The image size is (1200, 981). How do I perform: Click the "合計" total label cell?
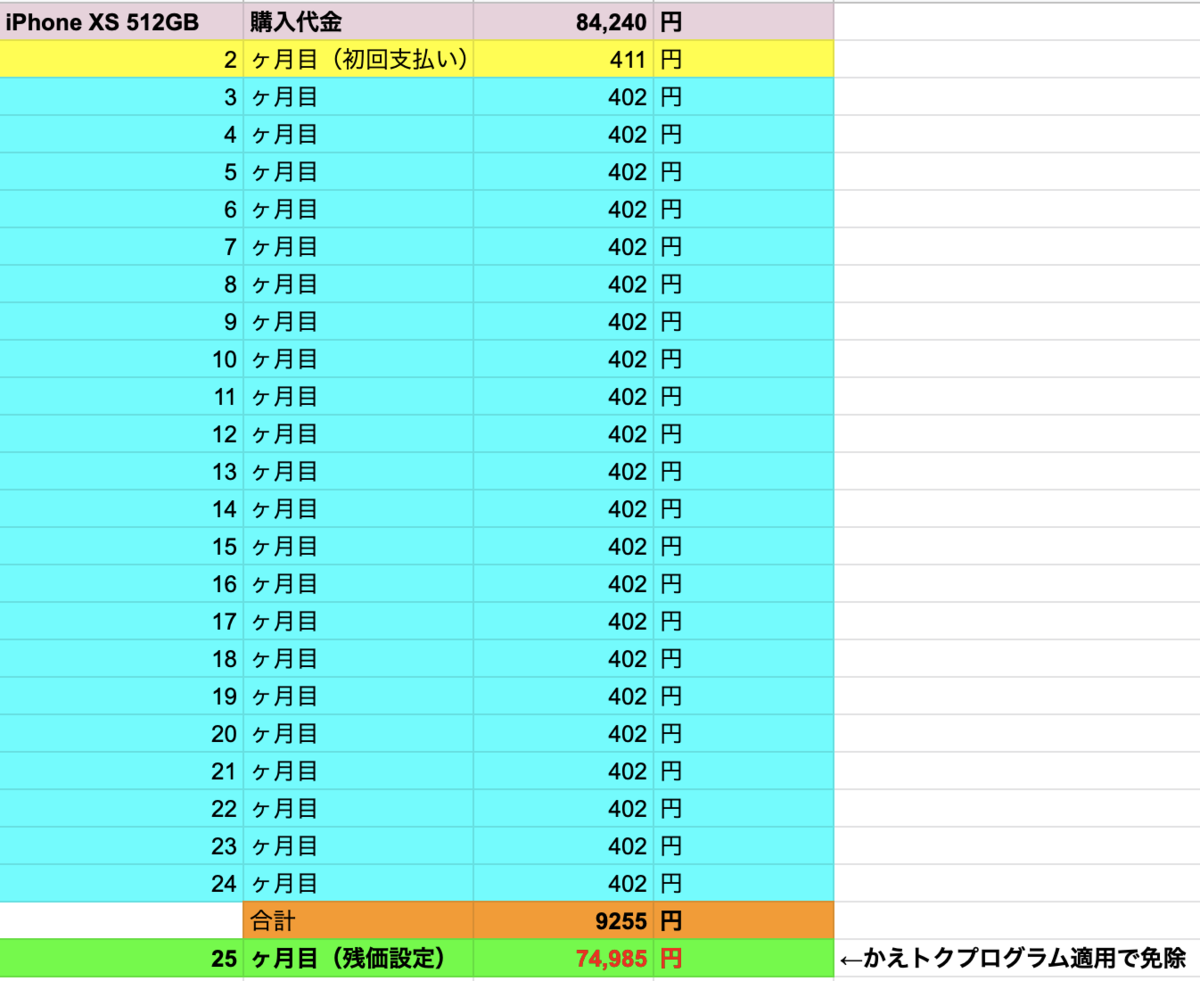359,921
